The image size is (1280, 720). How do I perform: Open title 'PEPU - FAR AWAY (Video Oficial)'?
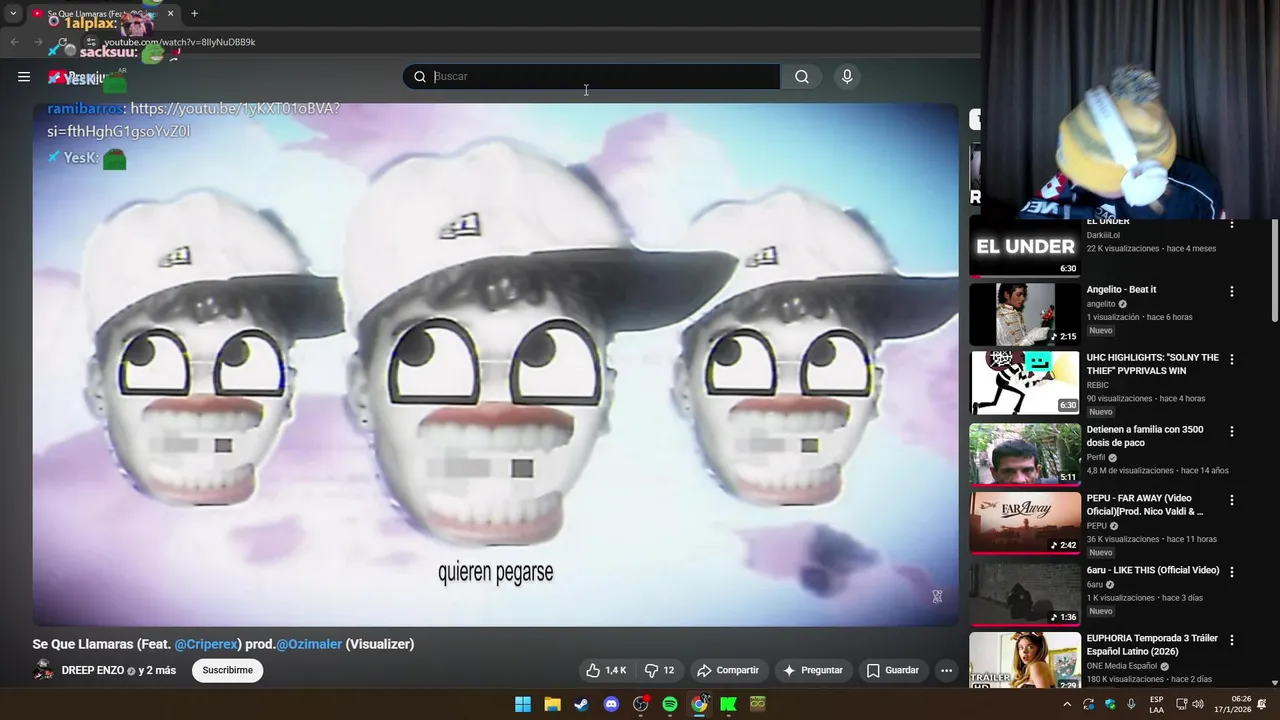click(1145, 505)
